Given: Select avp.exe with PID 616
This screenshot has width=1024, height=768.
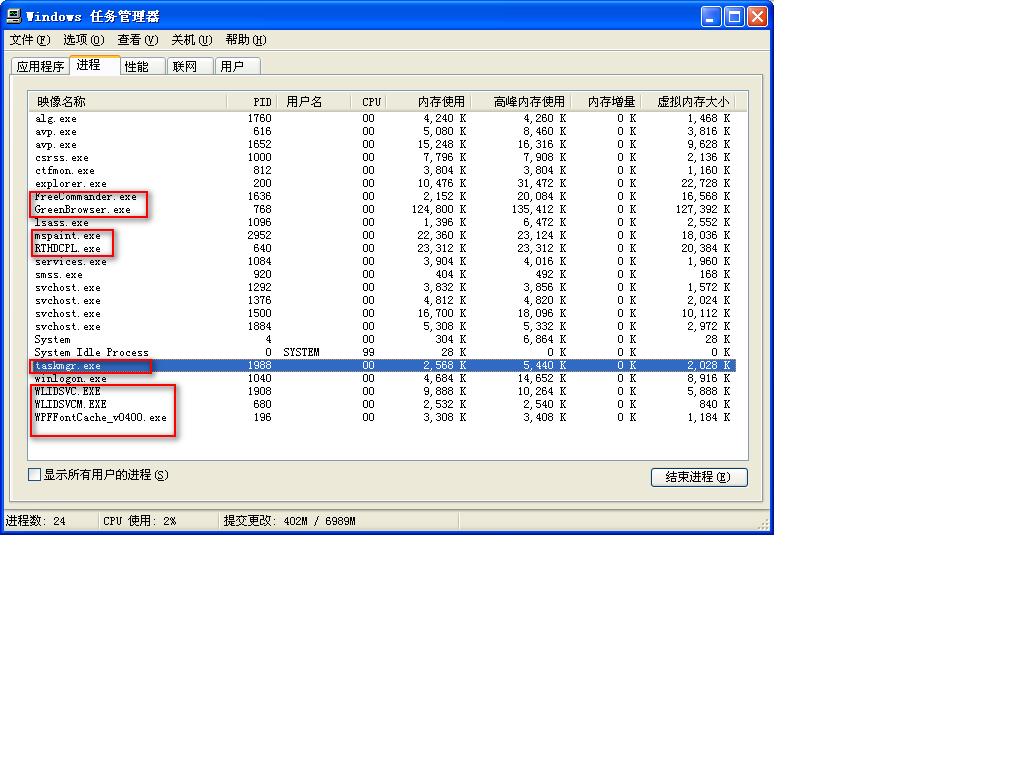Looking at the screenshot, I should point(383,131).
